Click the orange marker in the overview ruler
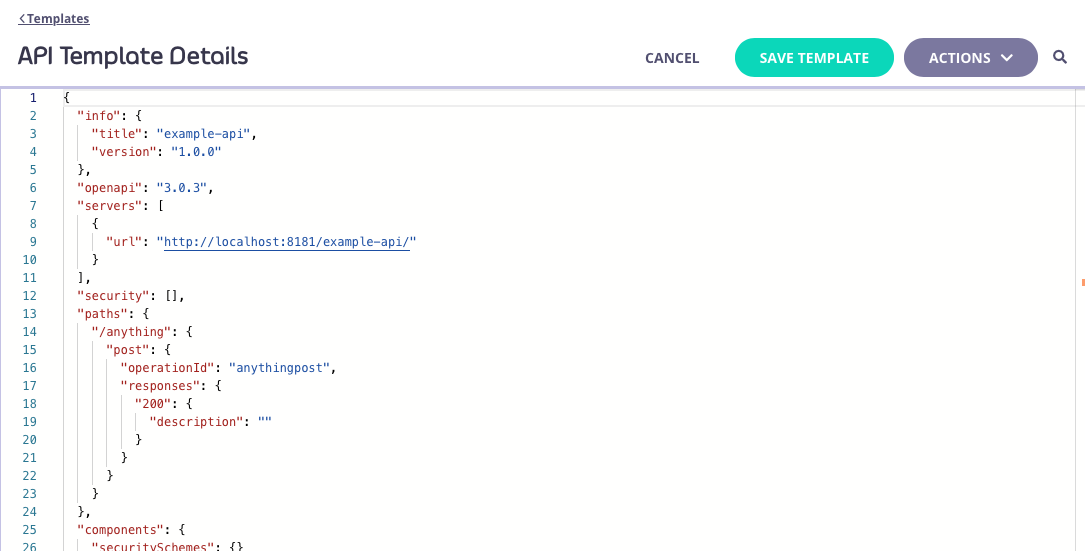 point(1082,283)
